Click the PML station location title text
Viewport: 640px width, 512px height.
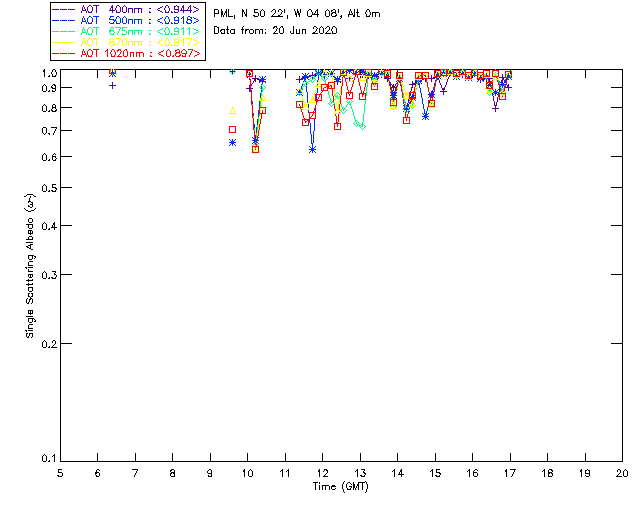click(296, 14)
